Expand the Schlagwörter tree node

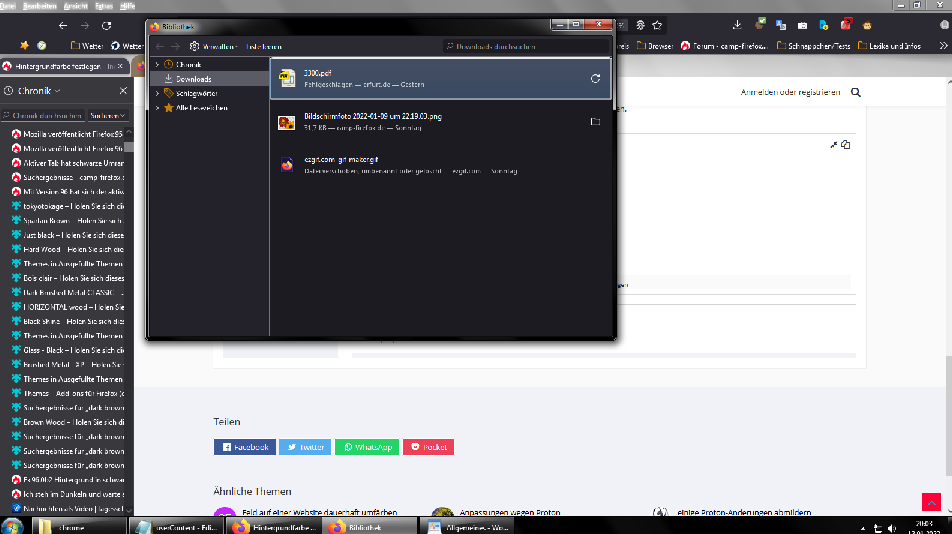(x=158, y=93)
